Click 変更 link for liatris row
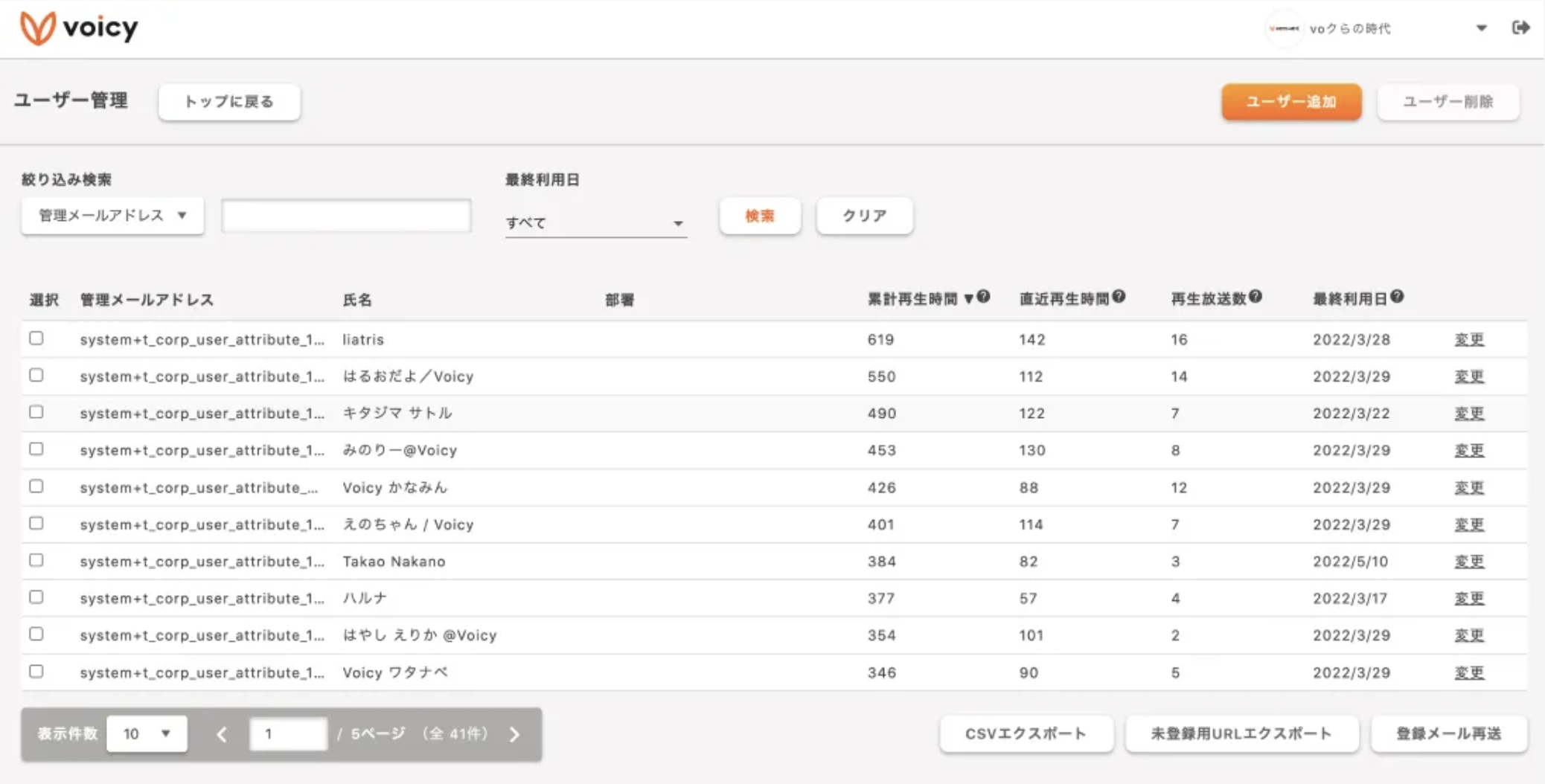The height and width of the screenshot is (784, 1545). (1469, 339)
